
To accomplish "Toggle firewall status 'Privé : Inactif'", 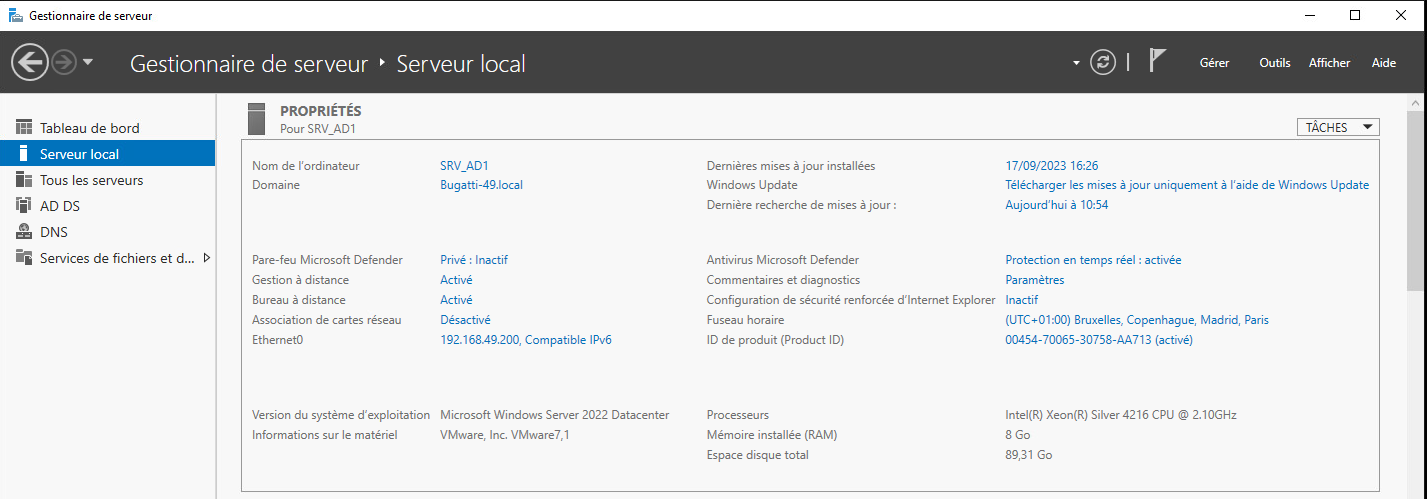I will (474, 260).
